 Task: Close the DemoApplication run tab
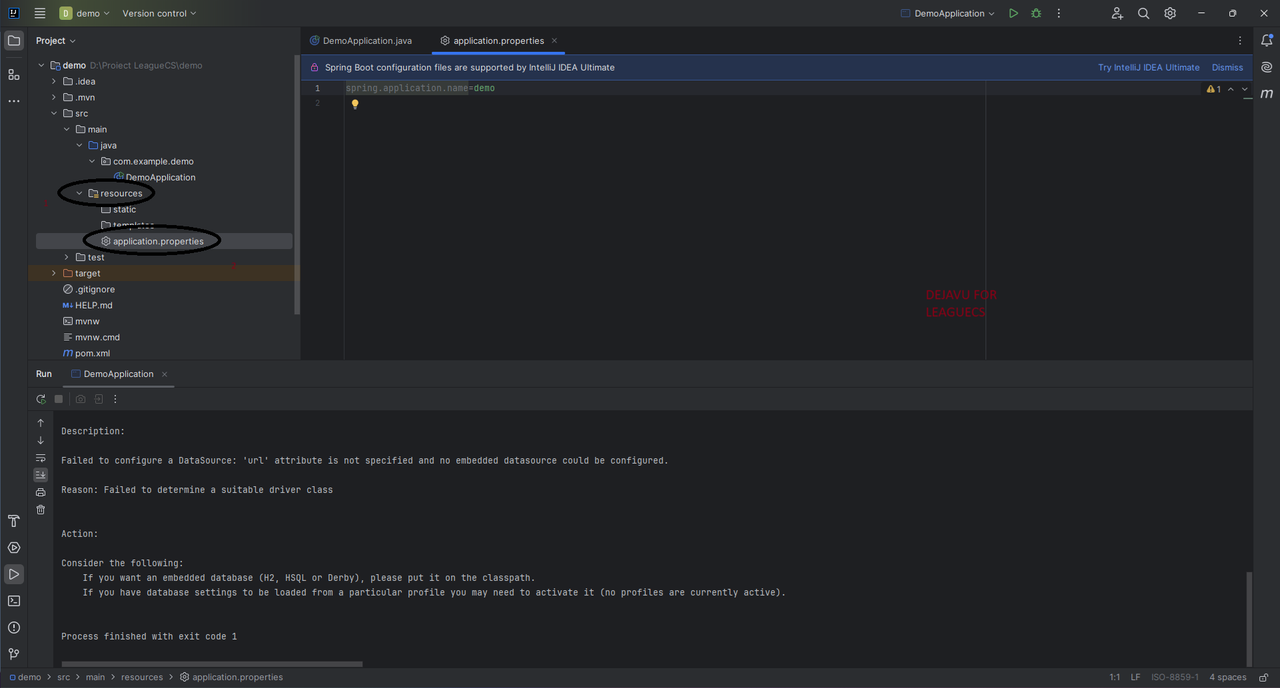[165, 374]
